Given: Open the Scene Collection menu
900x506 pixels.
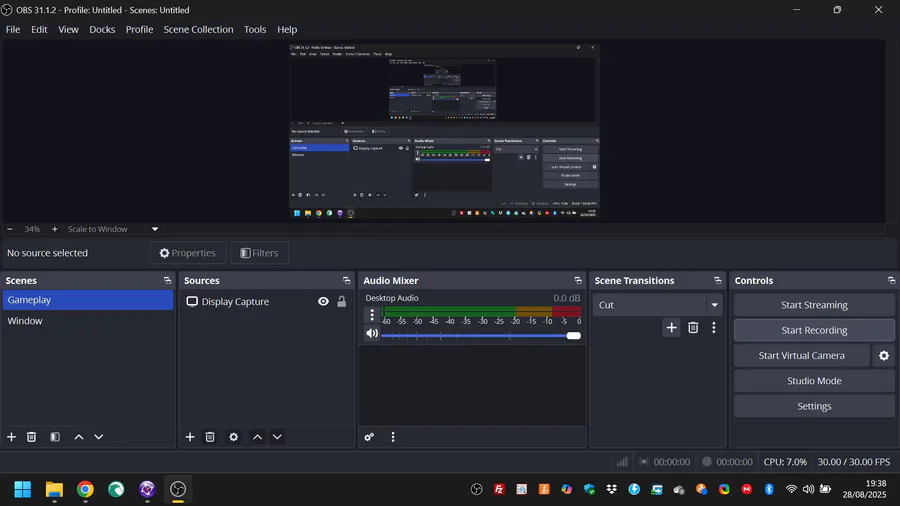Looking at the screenshot, I should click(198, 29).
